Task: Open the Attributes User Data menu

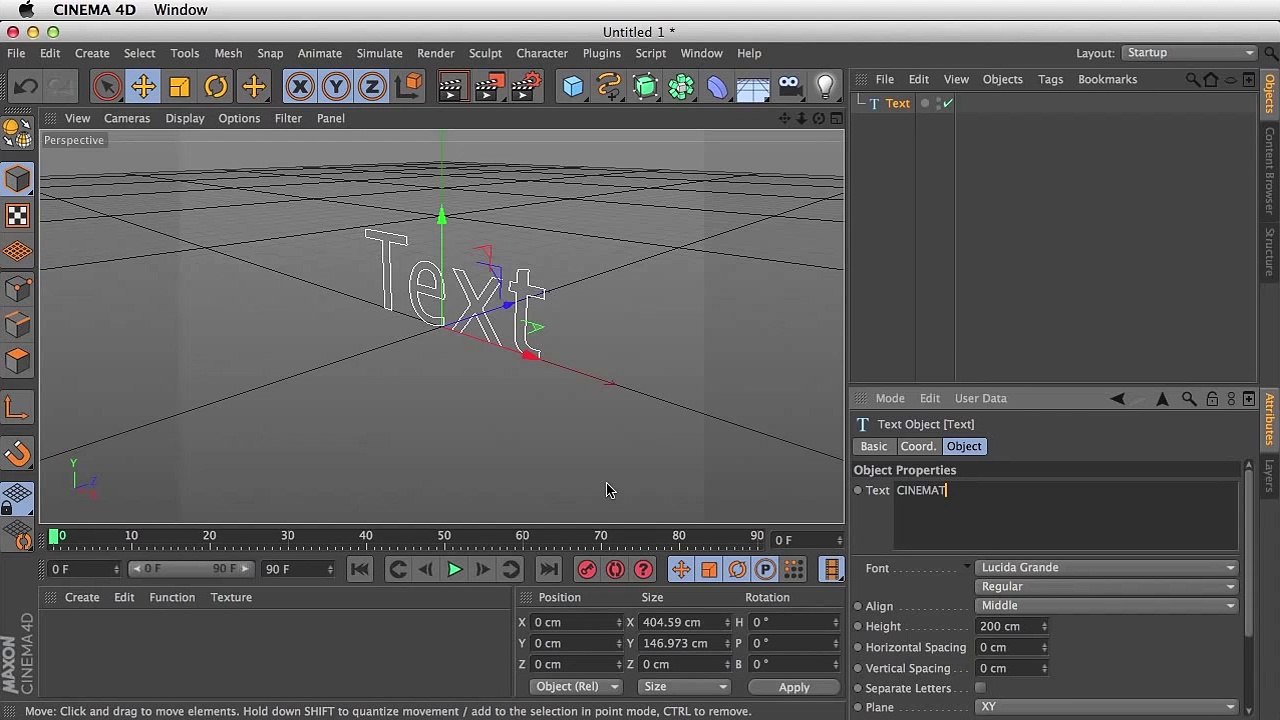Action: pos(980,398)
